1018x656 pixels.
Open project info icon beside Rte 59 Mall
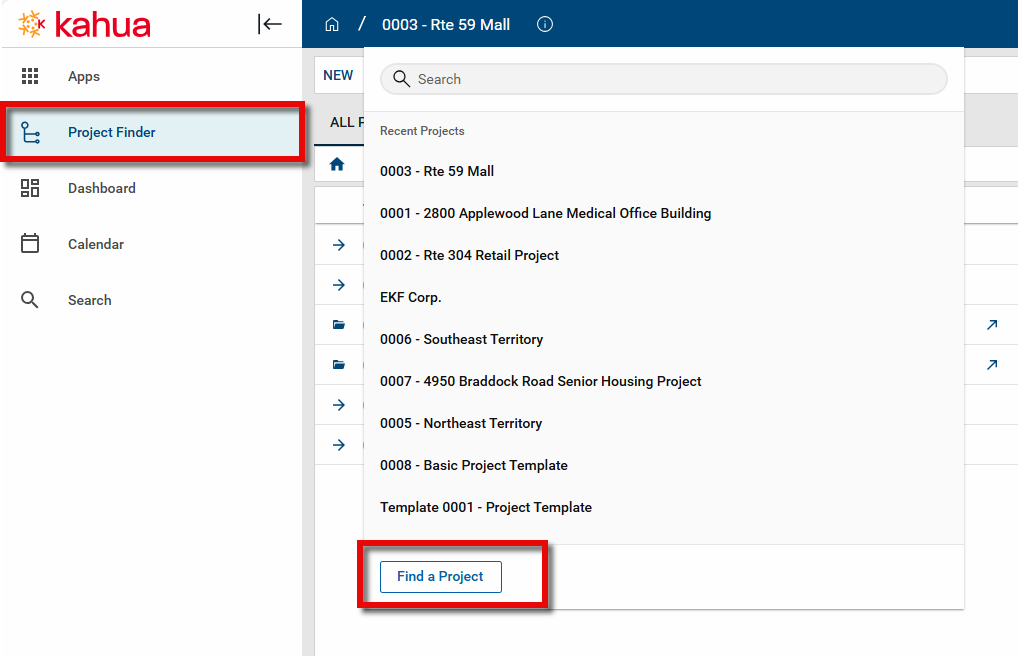pos(545,24)
